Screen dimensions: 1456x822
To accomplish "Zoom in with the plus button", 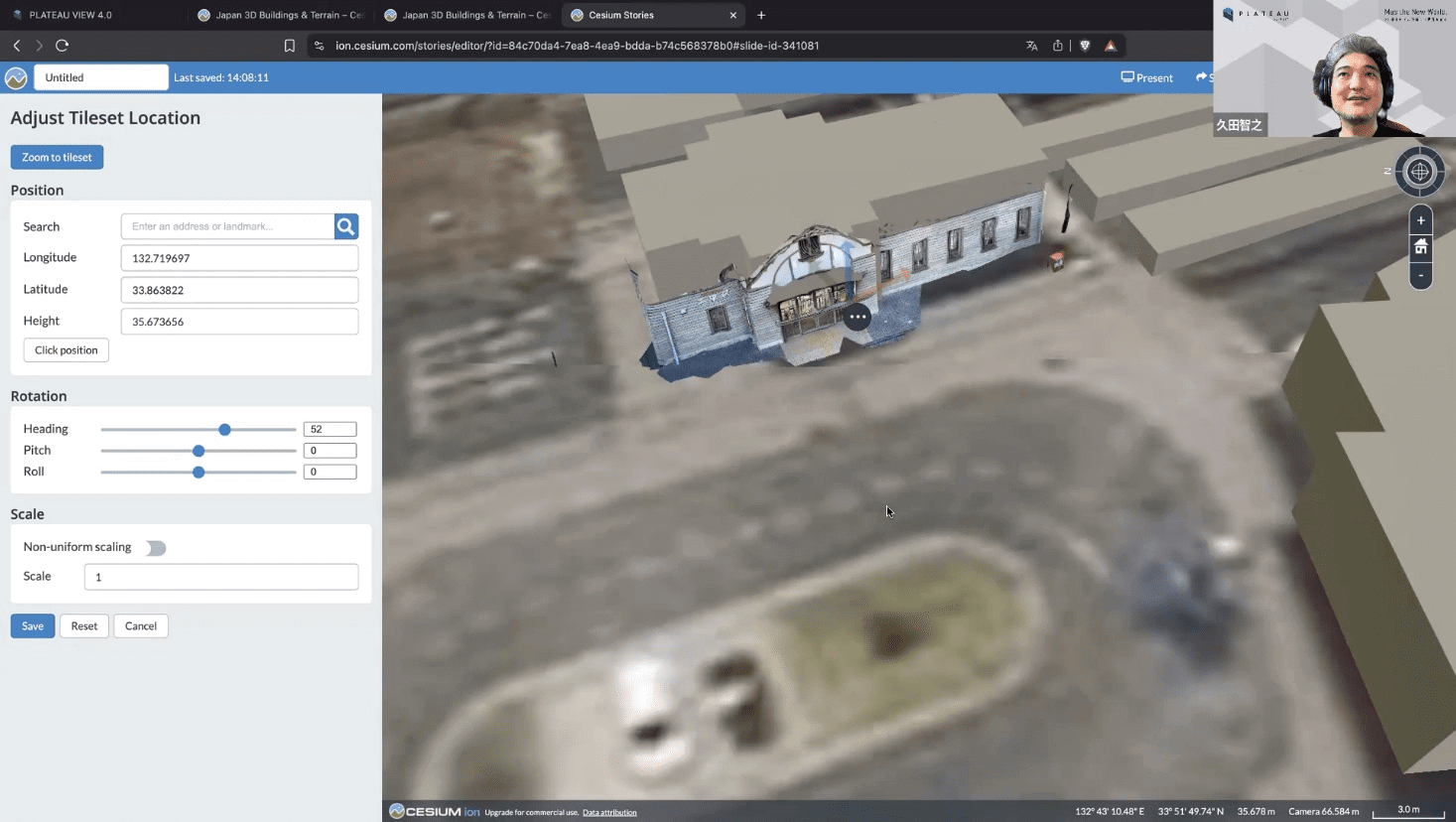I will 1420,220.
